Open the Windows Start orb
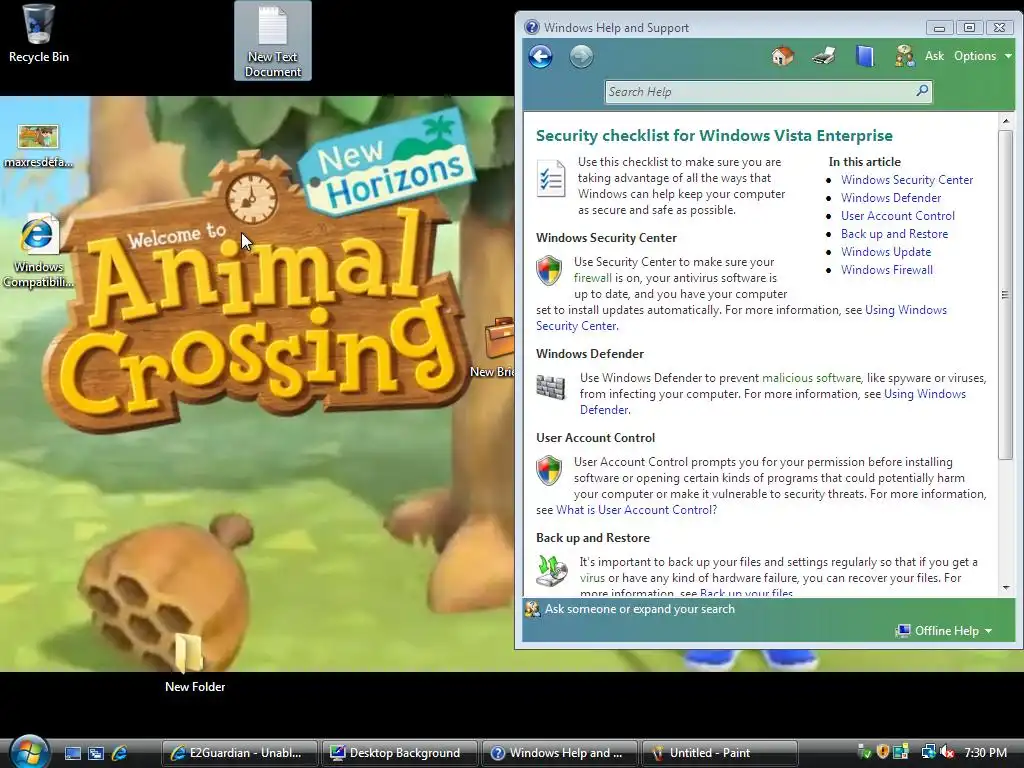The image size is (1024, 768). (x=29, y=752)
